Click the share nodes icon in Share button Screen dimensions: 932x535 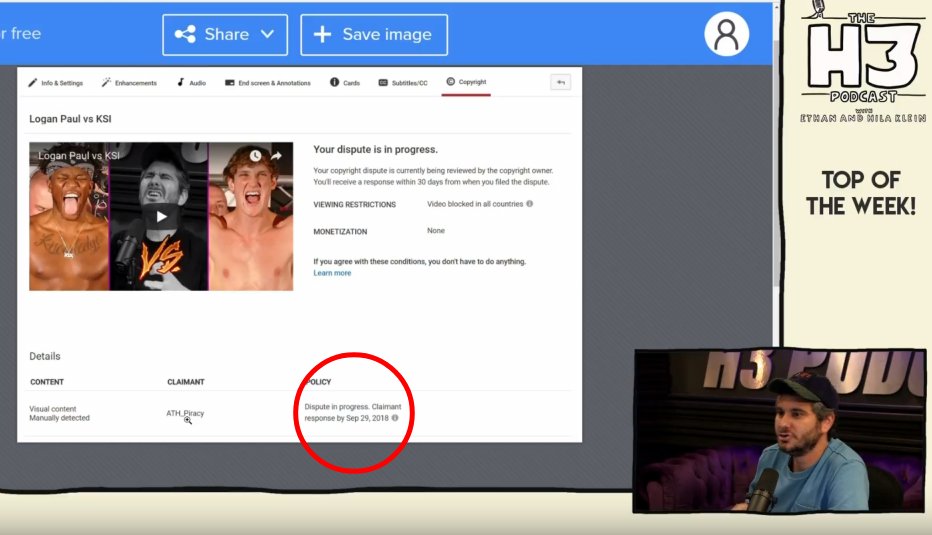[185, 34]
